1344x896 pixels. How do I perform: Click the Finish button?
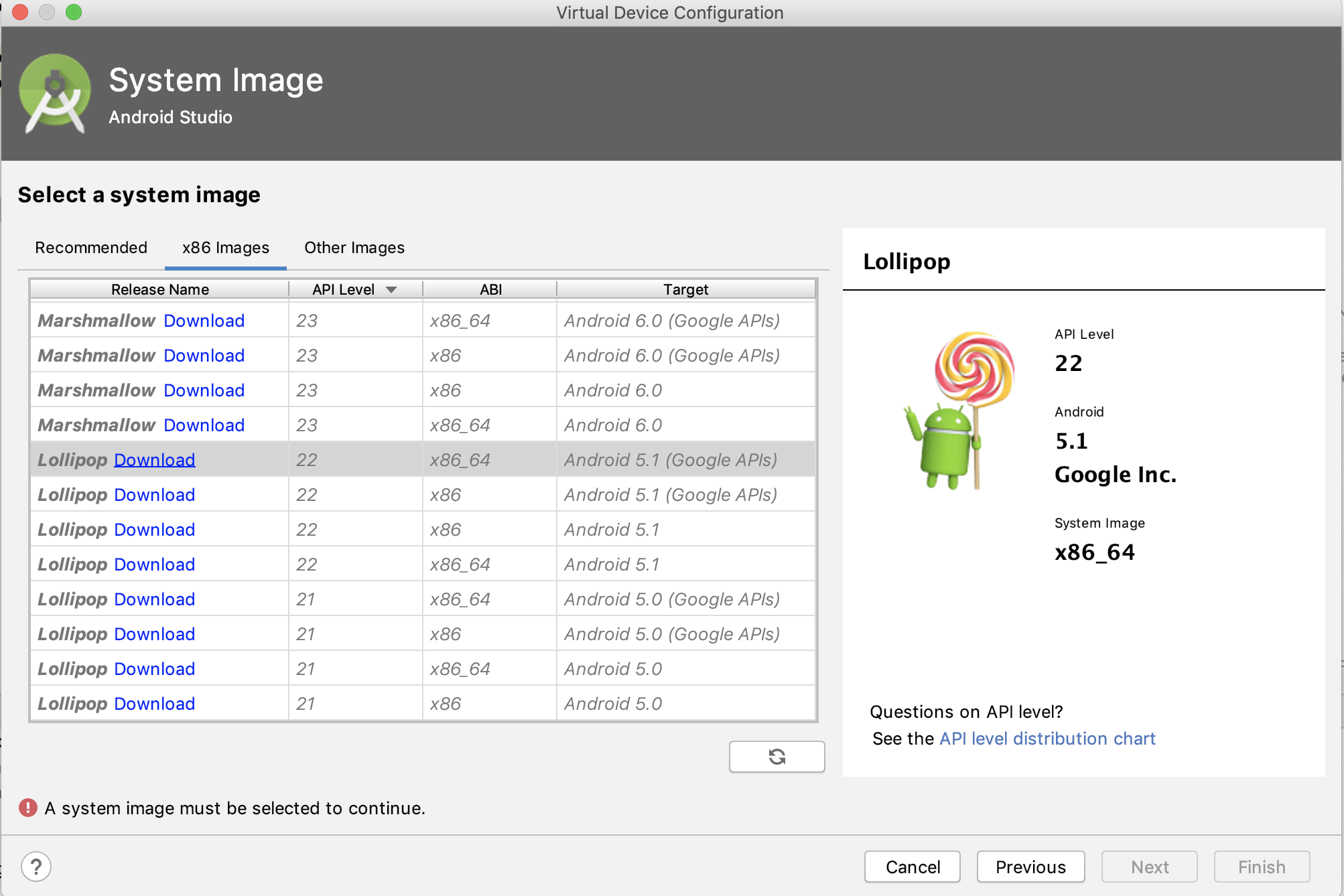(x=1262, y=867)
